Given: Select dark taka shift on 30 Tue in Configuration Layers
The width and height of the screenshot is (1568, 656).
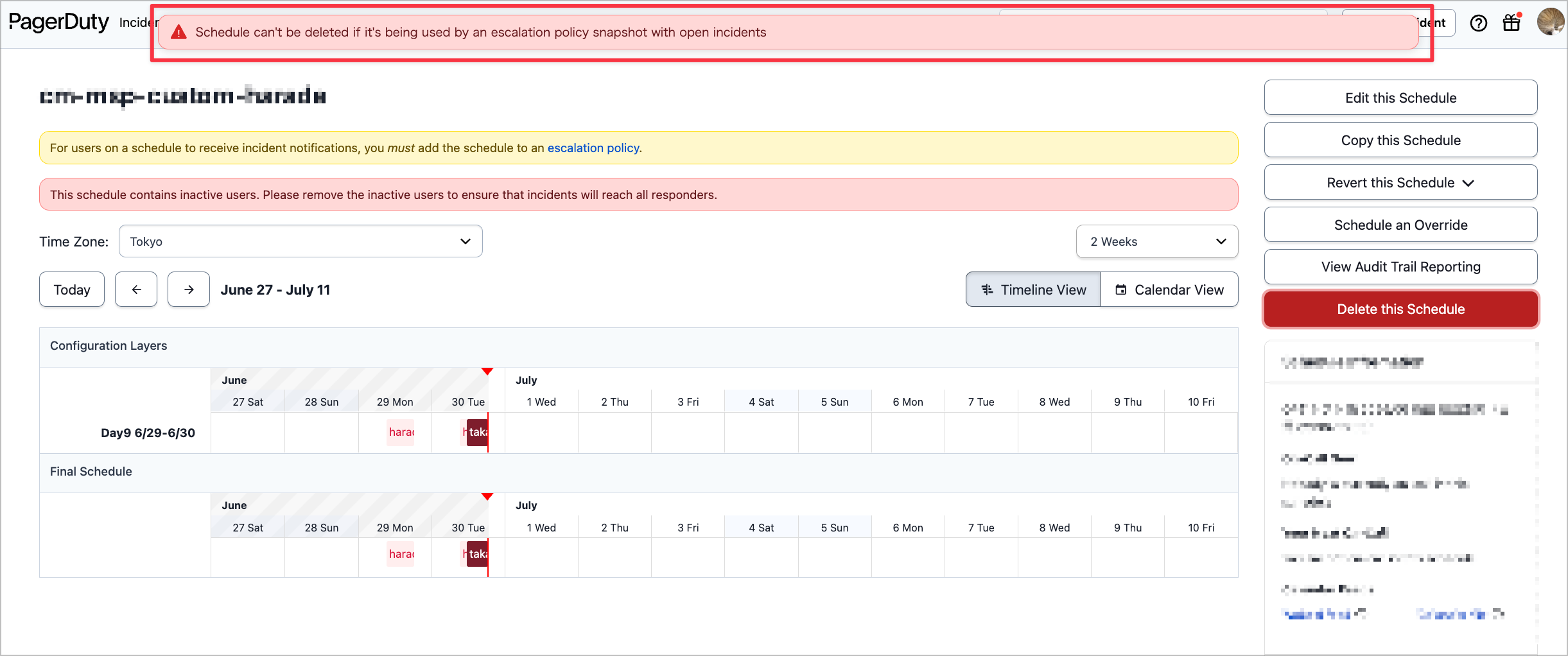Looking at the screenshot, I should (478, 432).
